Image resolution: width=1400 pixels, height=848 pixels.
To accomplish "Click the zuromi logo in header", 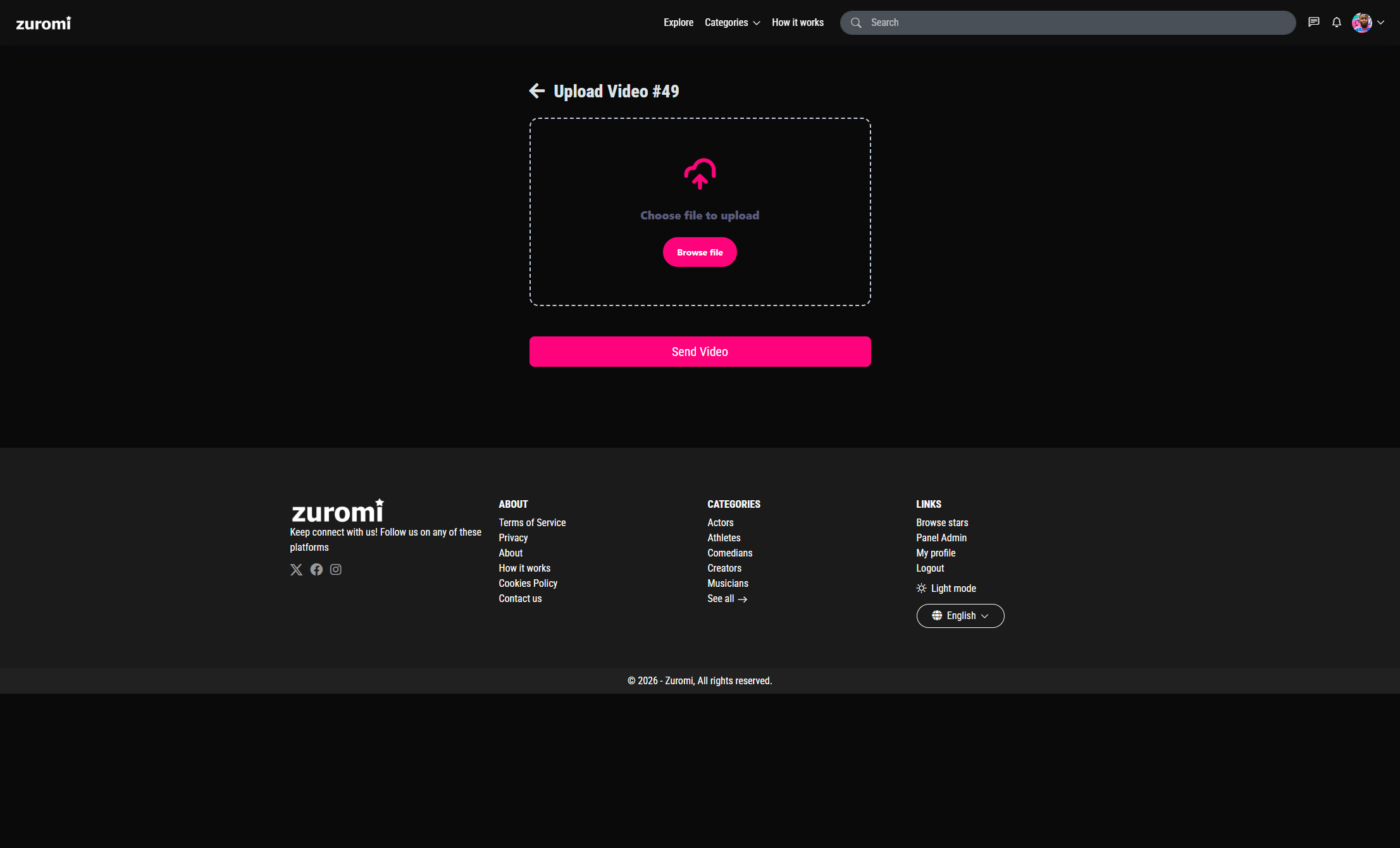I will point(44,23).
